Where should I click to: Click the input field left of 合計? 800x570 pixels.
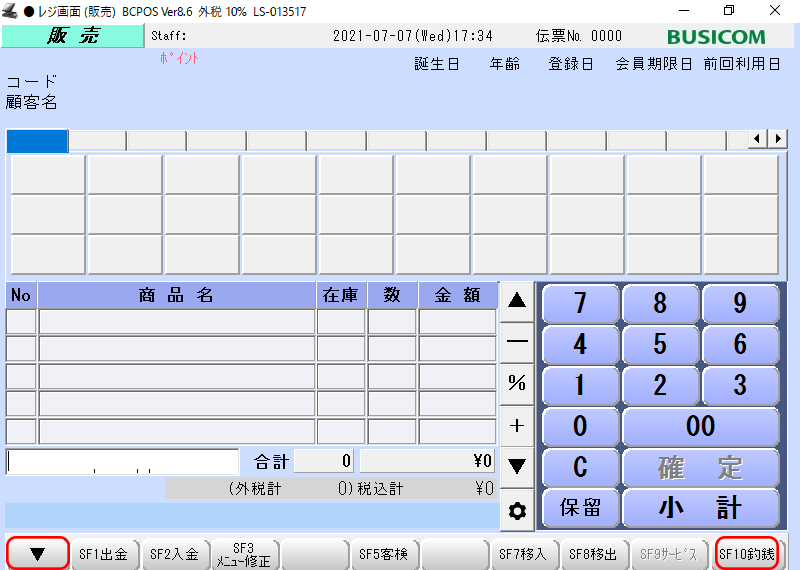(x=123, y=462)
